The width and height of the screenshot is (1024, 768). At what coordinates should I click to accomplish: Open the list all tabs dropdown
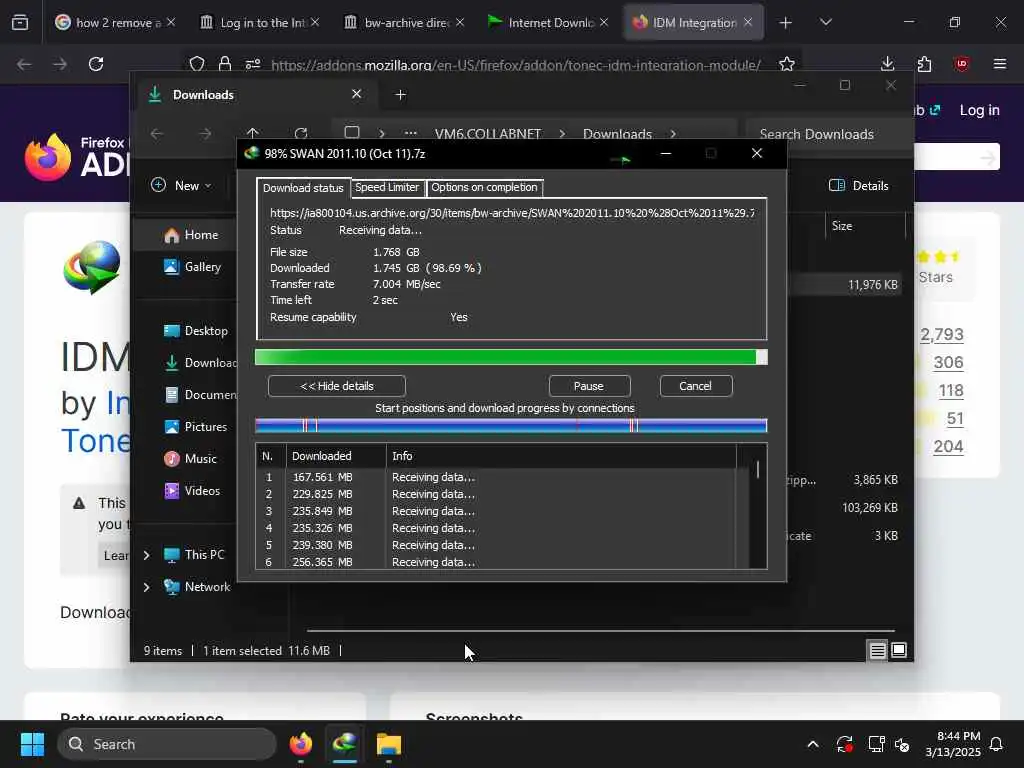[x=826, y=23]
